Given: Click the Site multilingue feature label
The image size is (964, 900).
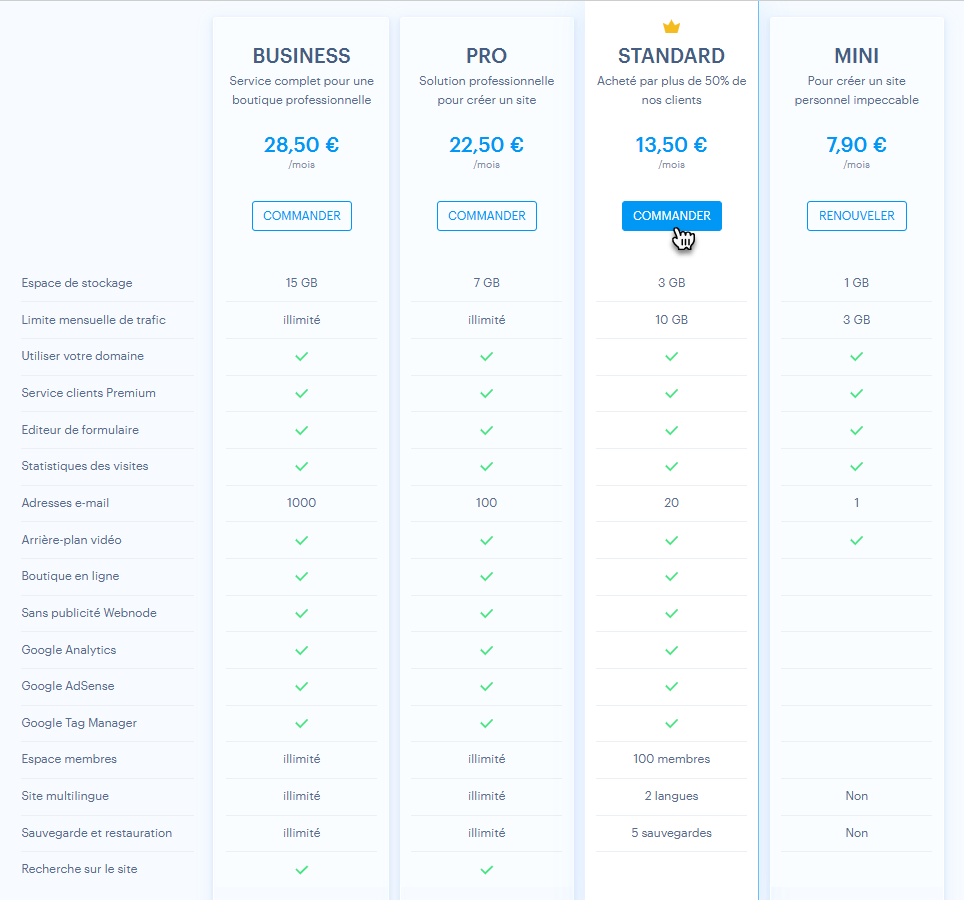Looking at the screenshot, I should pos(65,796).
